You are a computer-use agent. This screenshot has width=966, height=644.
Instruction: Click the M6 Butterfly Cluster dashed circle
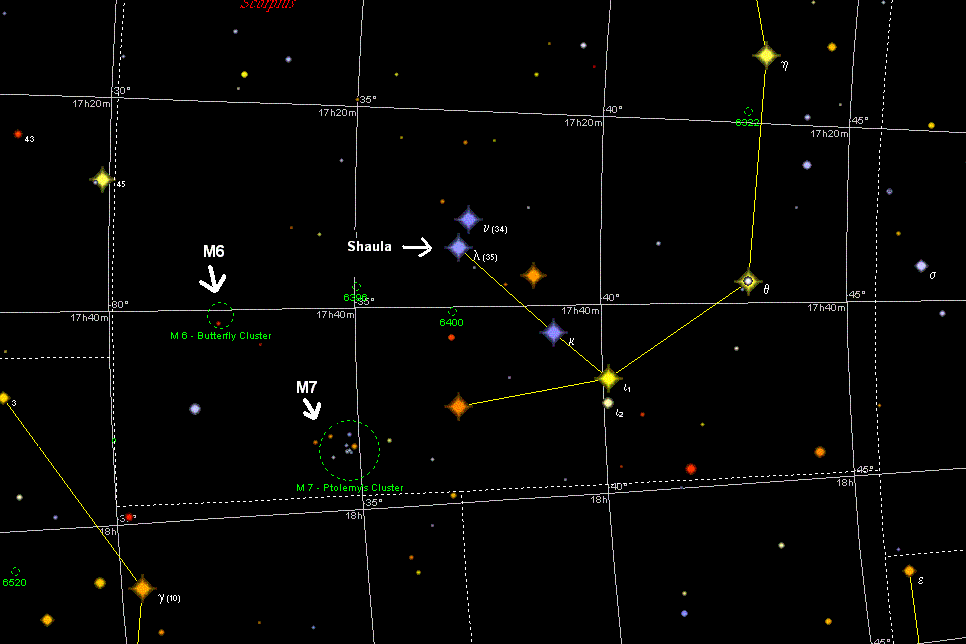click(x=219, y=316)
